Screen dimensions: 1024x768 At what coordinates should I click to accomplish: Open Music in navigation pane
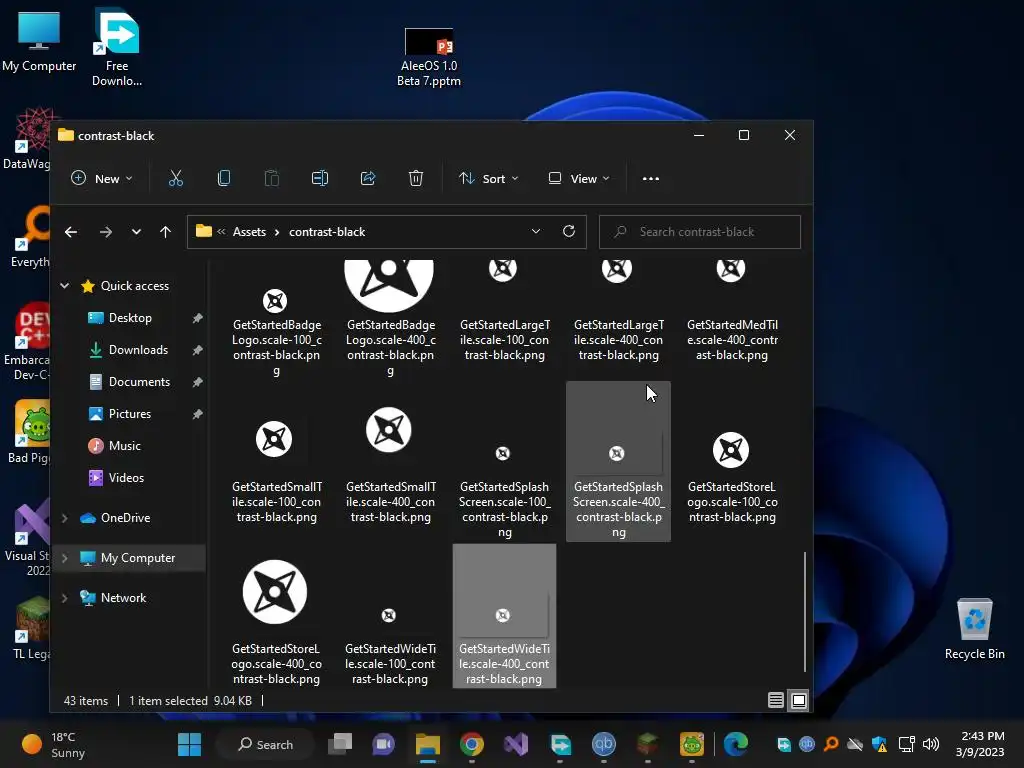coord(125,445)
